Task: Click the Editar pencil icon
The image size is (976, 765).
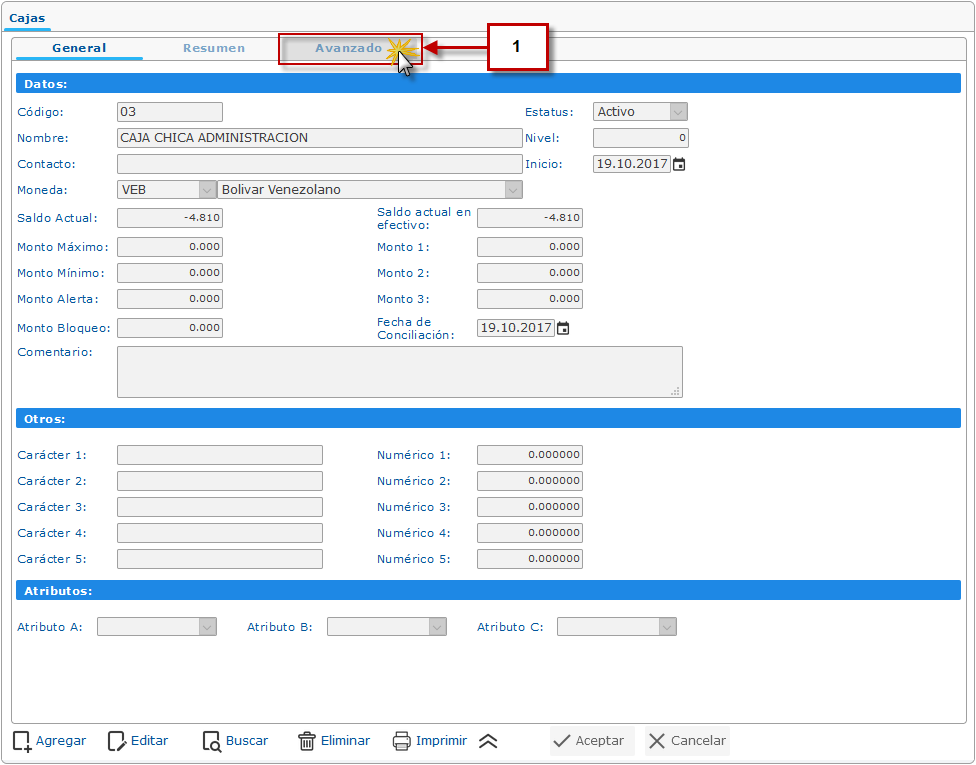Action: pyautogui.click(x=117, y=741)
